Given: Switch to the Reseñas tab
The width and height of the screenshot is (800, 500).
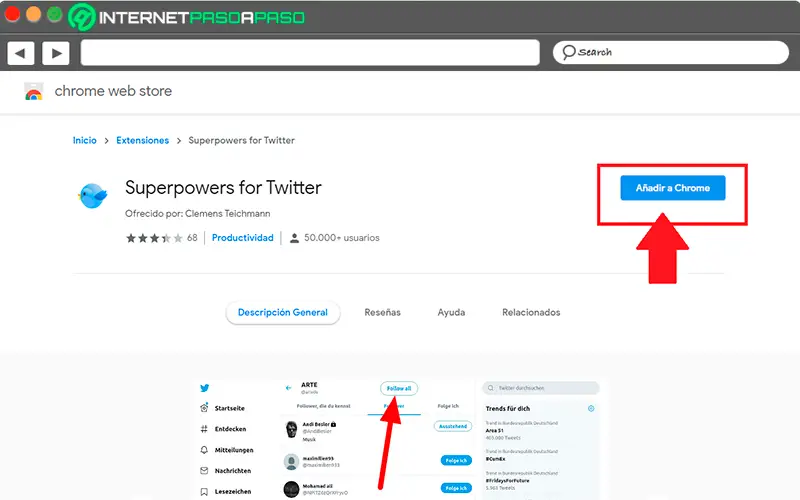Looking at the screenshot, I should point(382,313).
